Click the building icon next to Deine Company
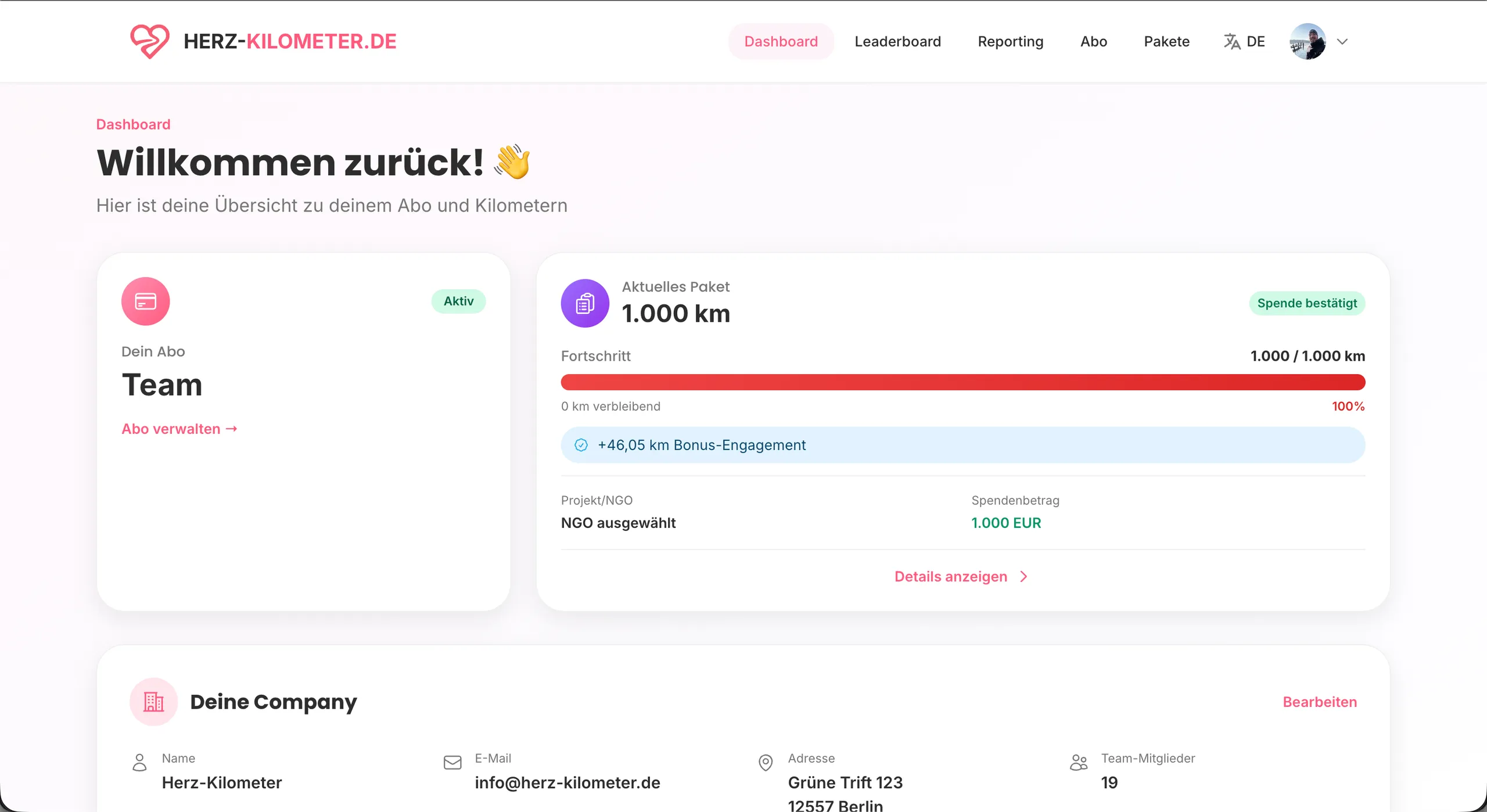This screenshot has width=1487, height=812. [153, 702]
